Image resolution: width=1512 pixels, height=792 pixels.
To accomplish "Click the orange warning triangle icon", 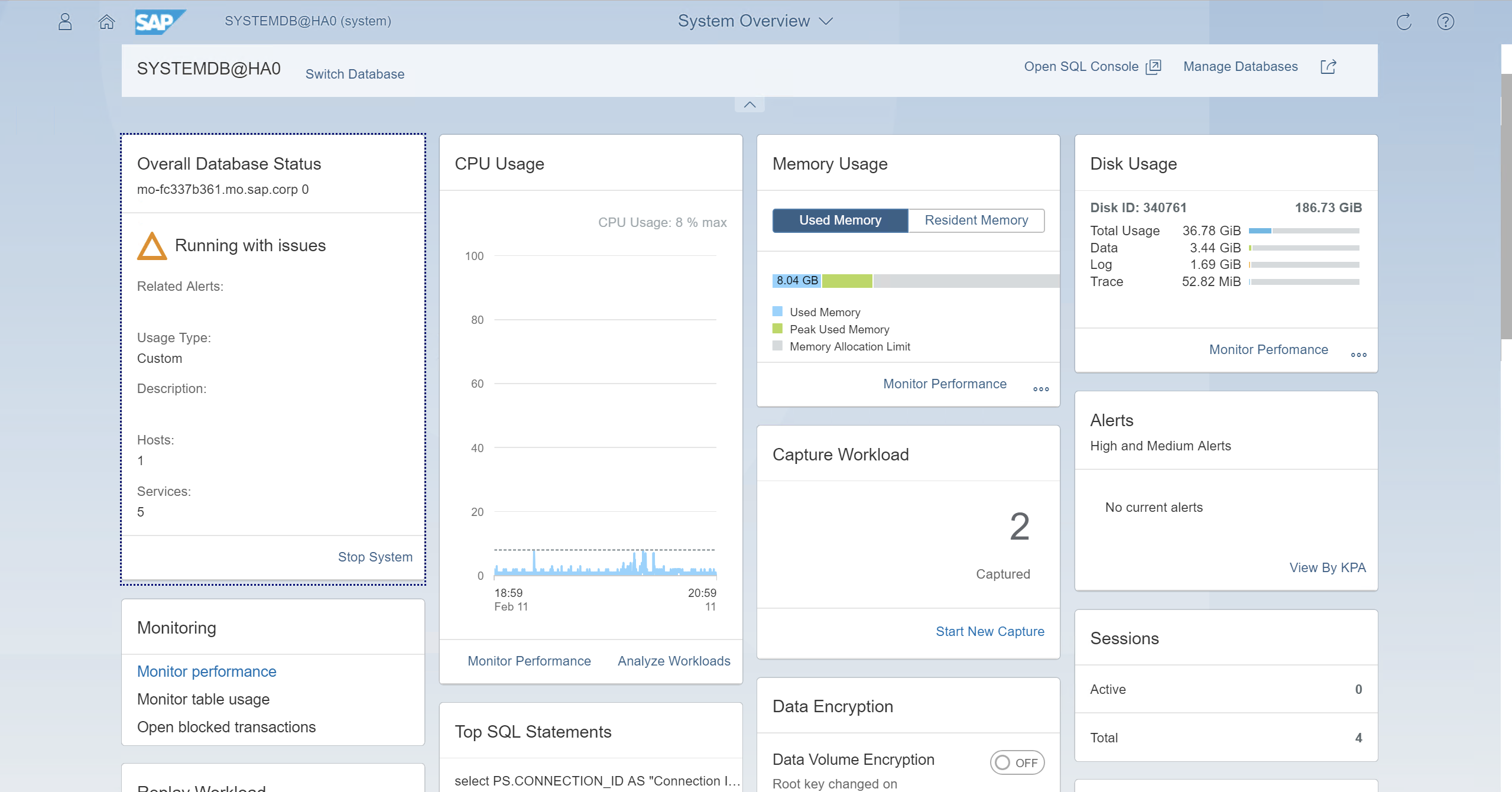I will pyautogui.click(x=152, y=246).
